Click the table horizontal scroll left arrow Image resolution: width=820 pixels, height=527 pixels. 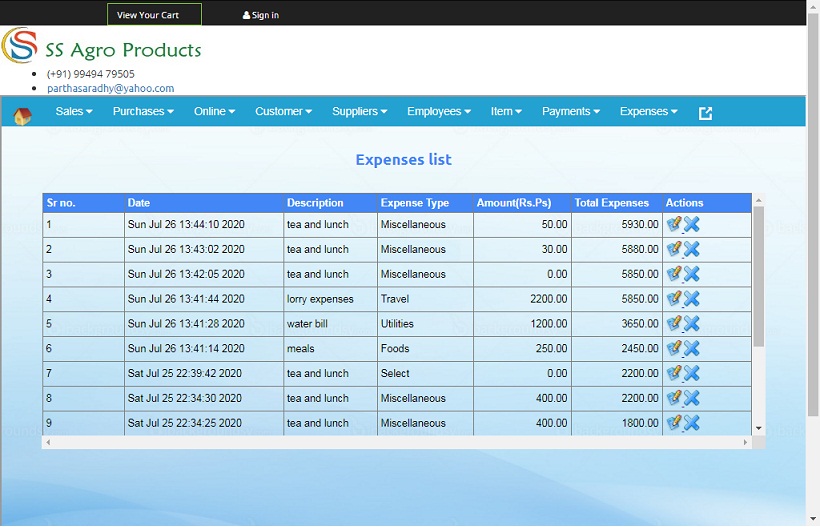click(48, 442)
